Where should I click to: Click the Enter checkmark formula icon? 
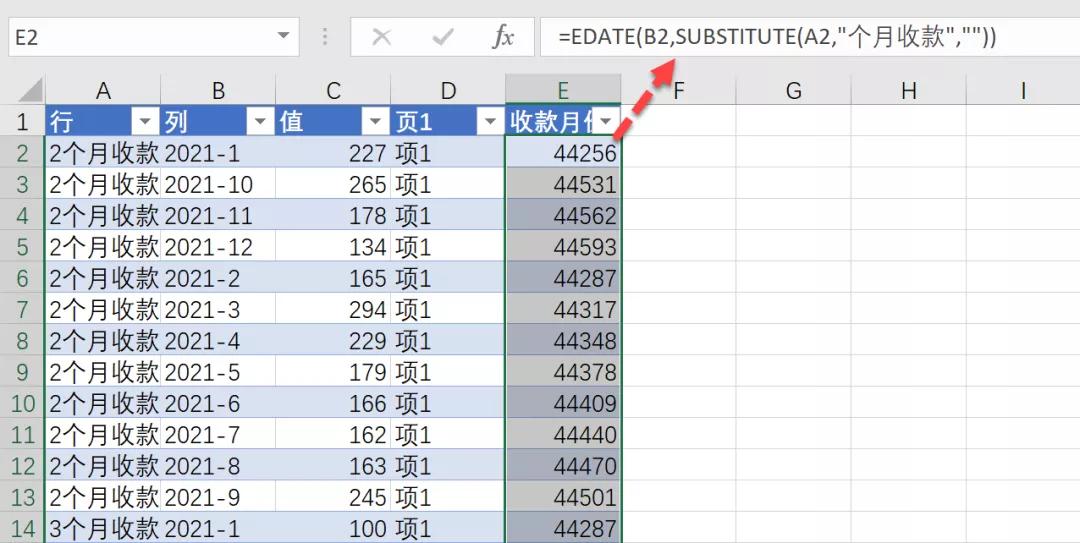443,38
